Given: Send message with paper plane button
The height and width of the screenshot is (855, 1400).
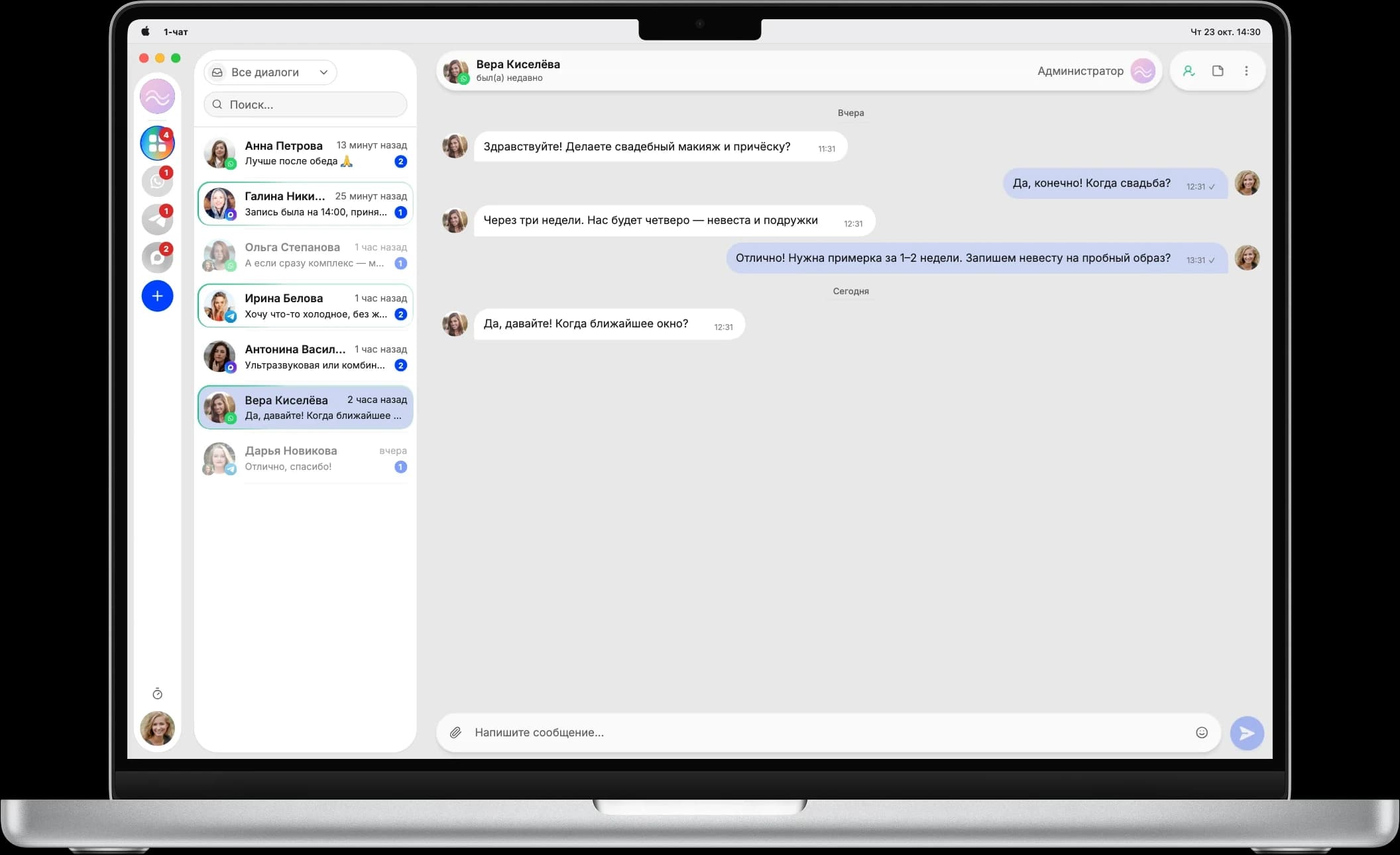Looking at the screenshot, I should pos(1247,733).
